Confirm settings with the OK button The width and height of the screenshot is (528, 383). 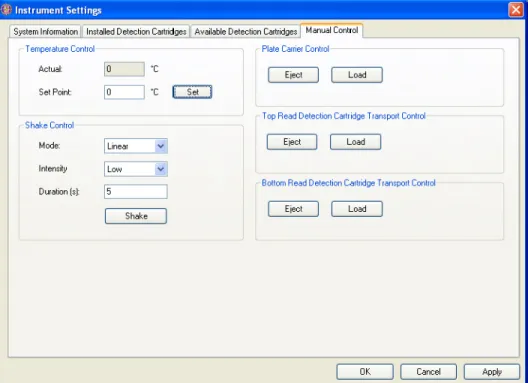pyautogui.click(x=365, y=372)
